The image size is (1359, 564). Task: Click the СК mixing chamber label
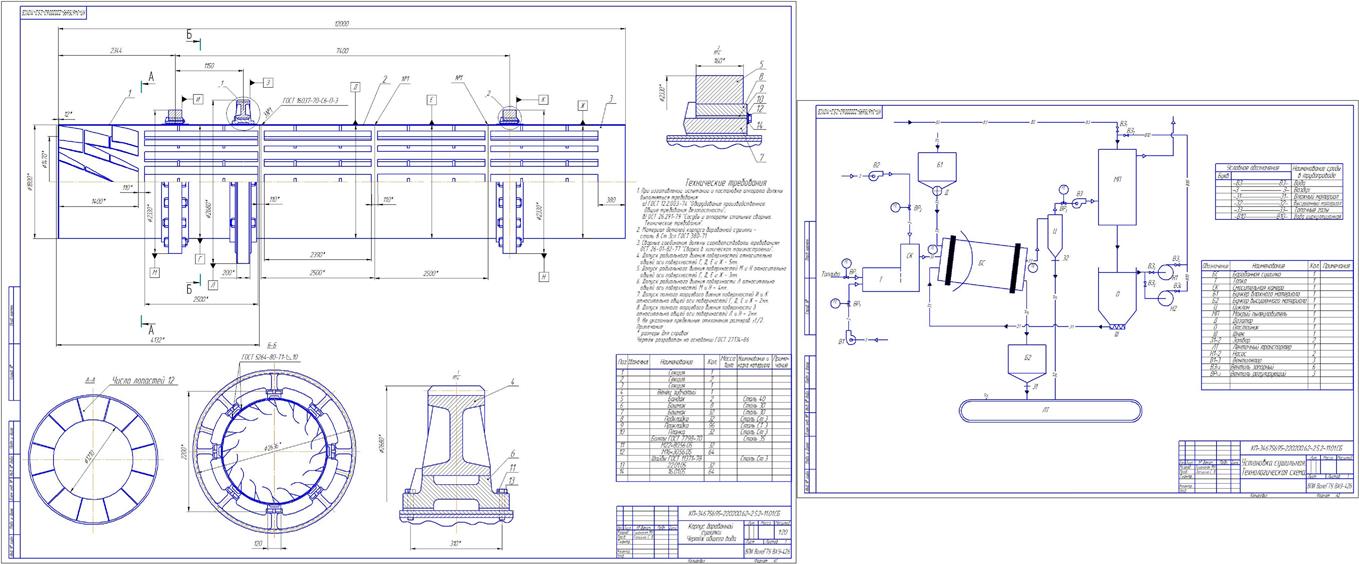(x=909, y=256)
